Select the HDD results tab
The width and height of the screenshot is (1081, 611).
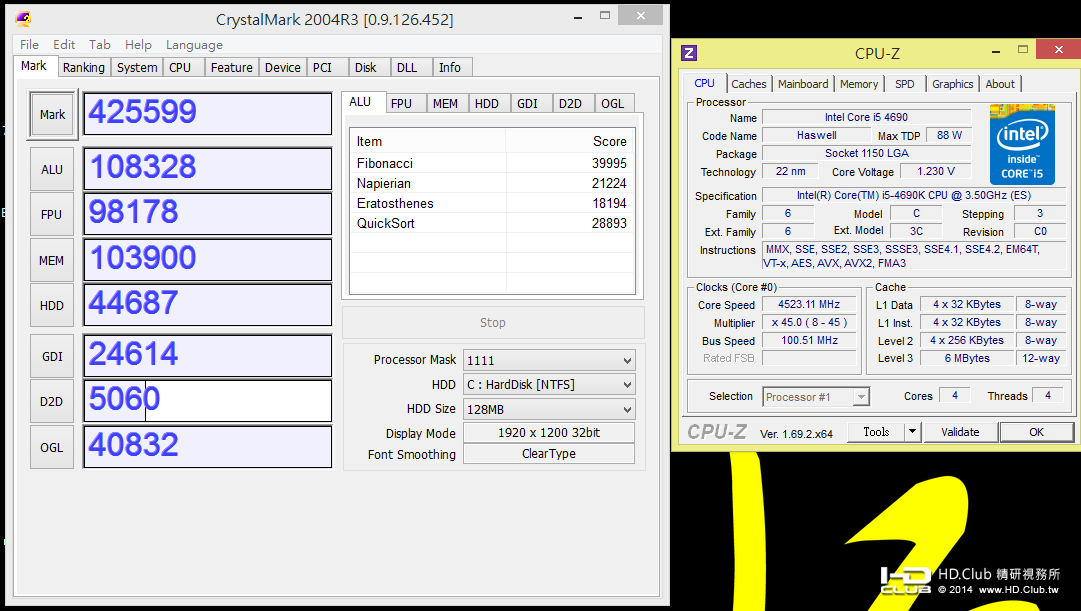pyautogui.click(x=487, y=103)
